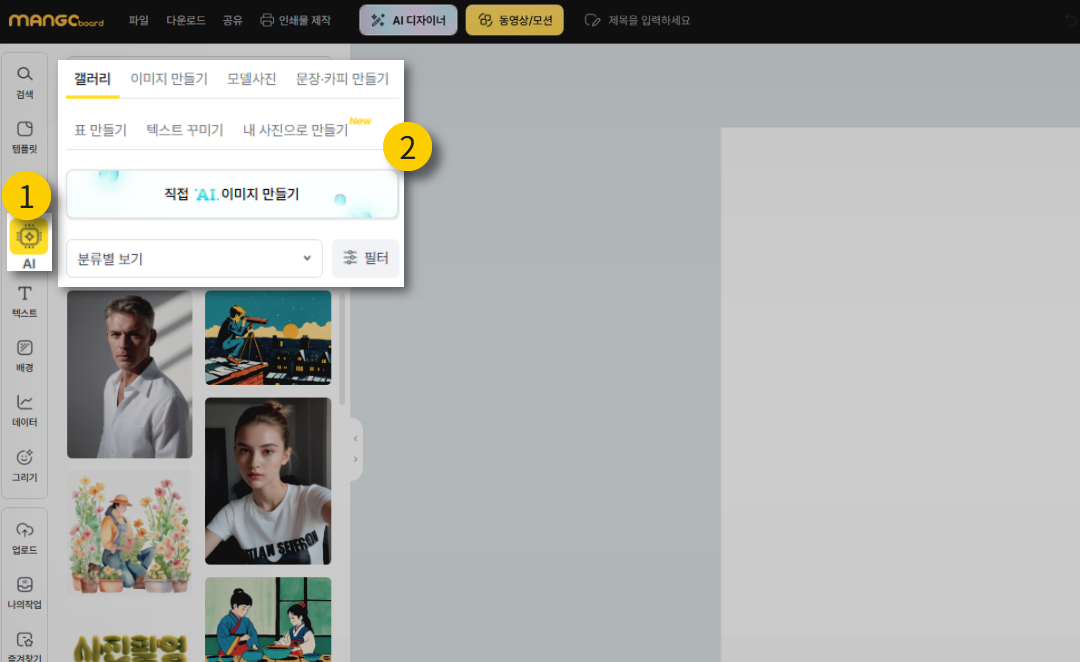Open the 템플릿 templates sidebar icon
Screen dimensions: 1080x662
pyautogui.click(x=25, y=136)
